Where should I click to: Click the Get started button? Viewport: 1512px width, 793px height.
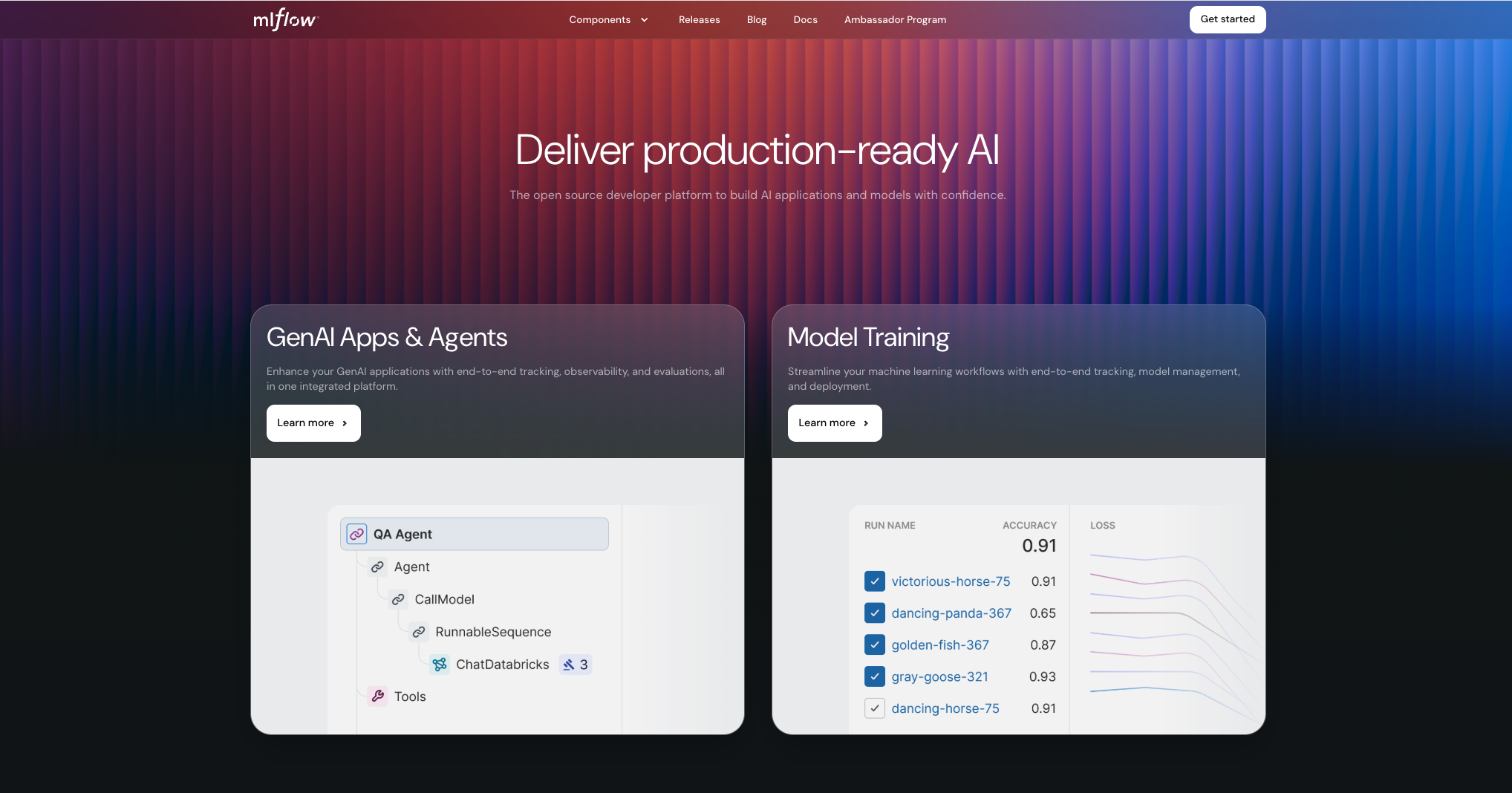(1227, 19)
